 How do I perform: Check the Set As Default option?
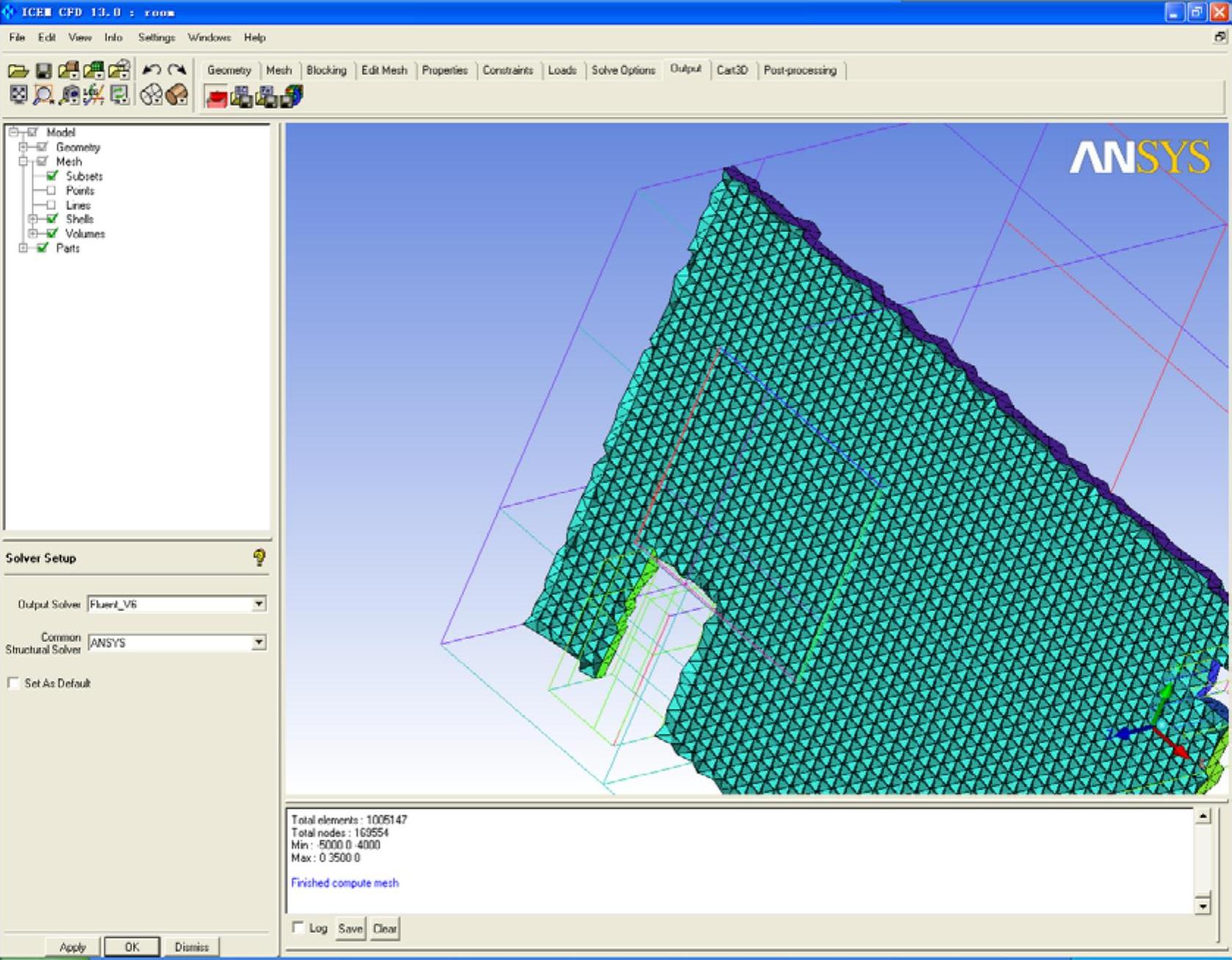pos(13,683)
